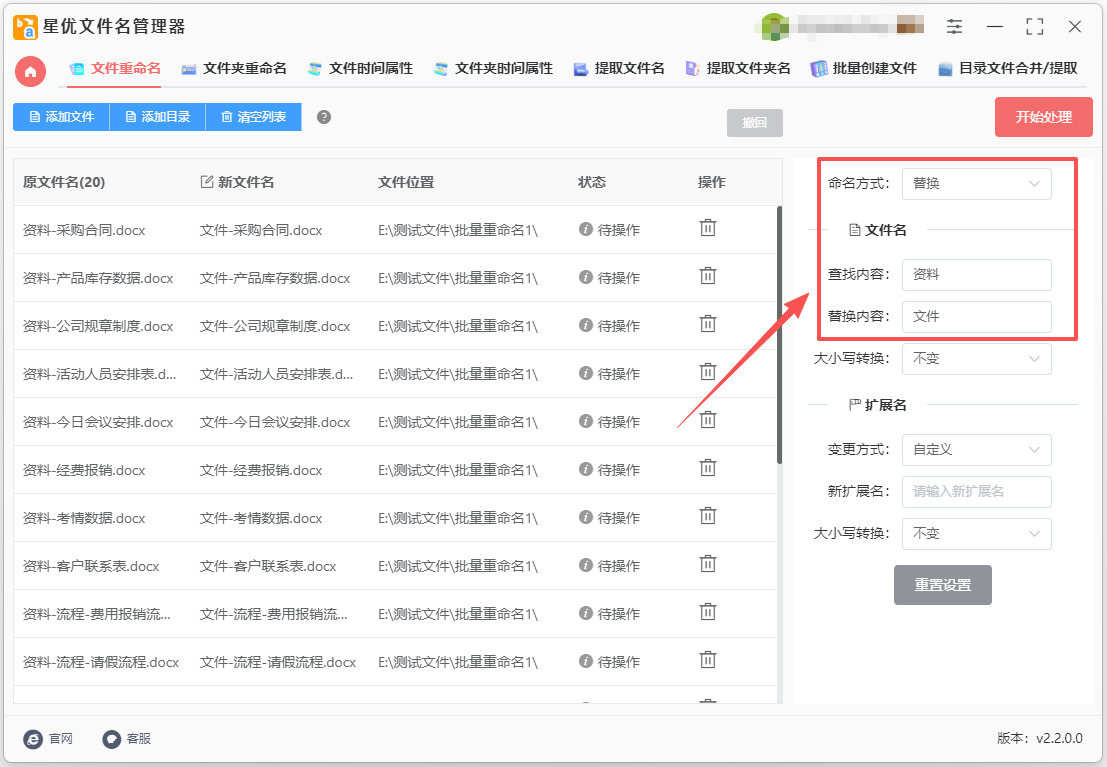Image resolution: width=1107 pixels, height=767 pixels.
Task: Open 客服 chat support icon
Action: click(x=112, y=739)
